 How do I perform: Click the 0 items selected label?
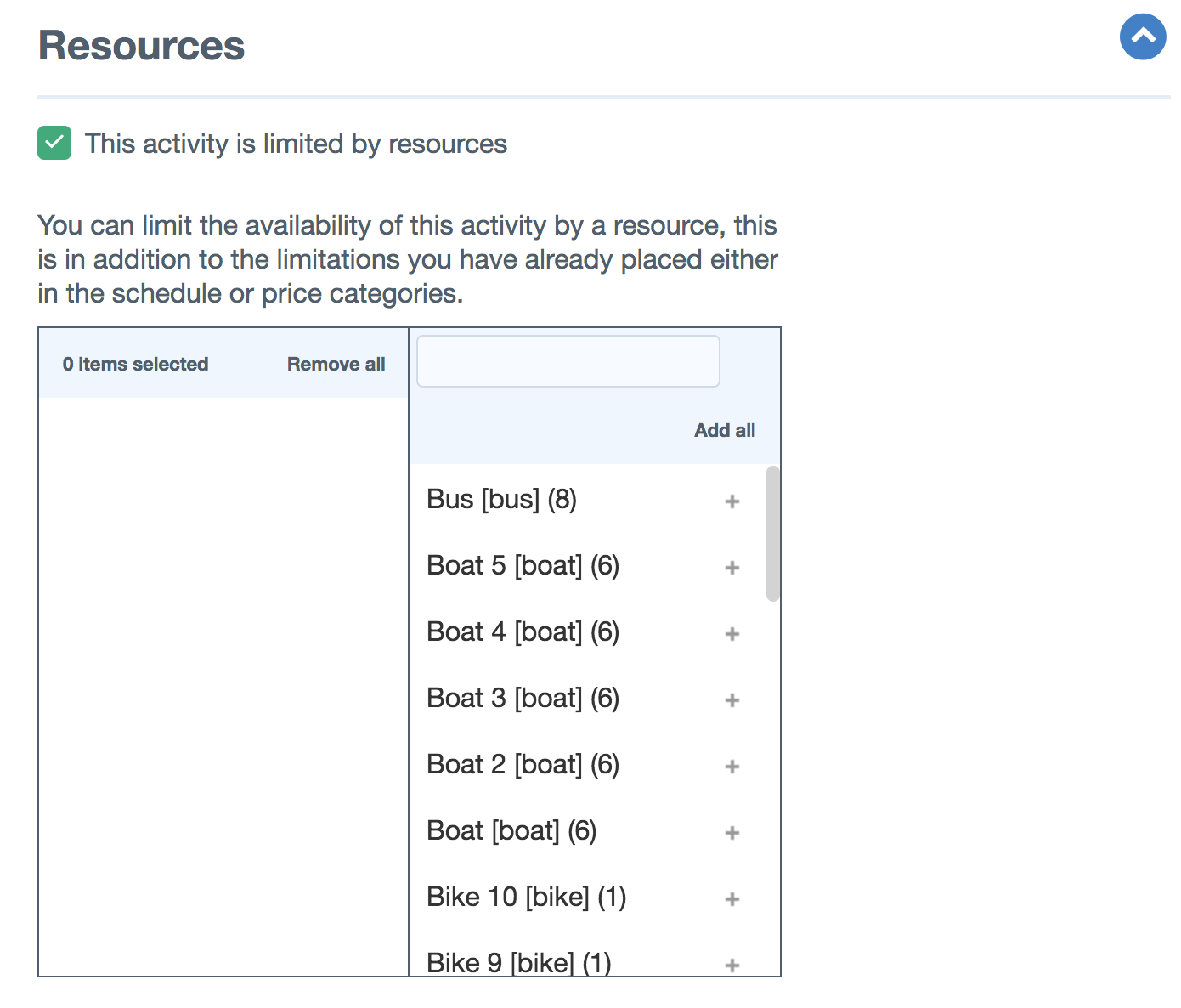pos(135,364)
